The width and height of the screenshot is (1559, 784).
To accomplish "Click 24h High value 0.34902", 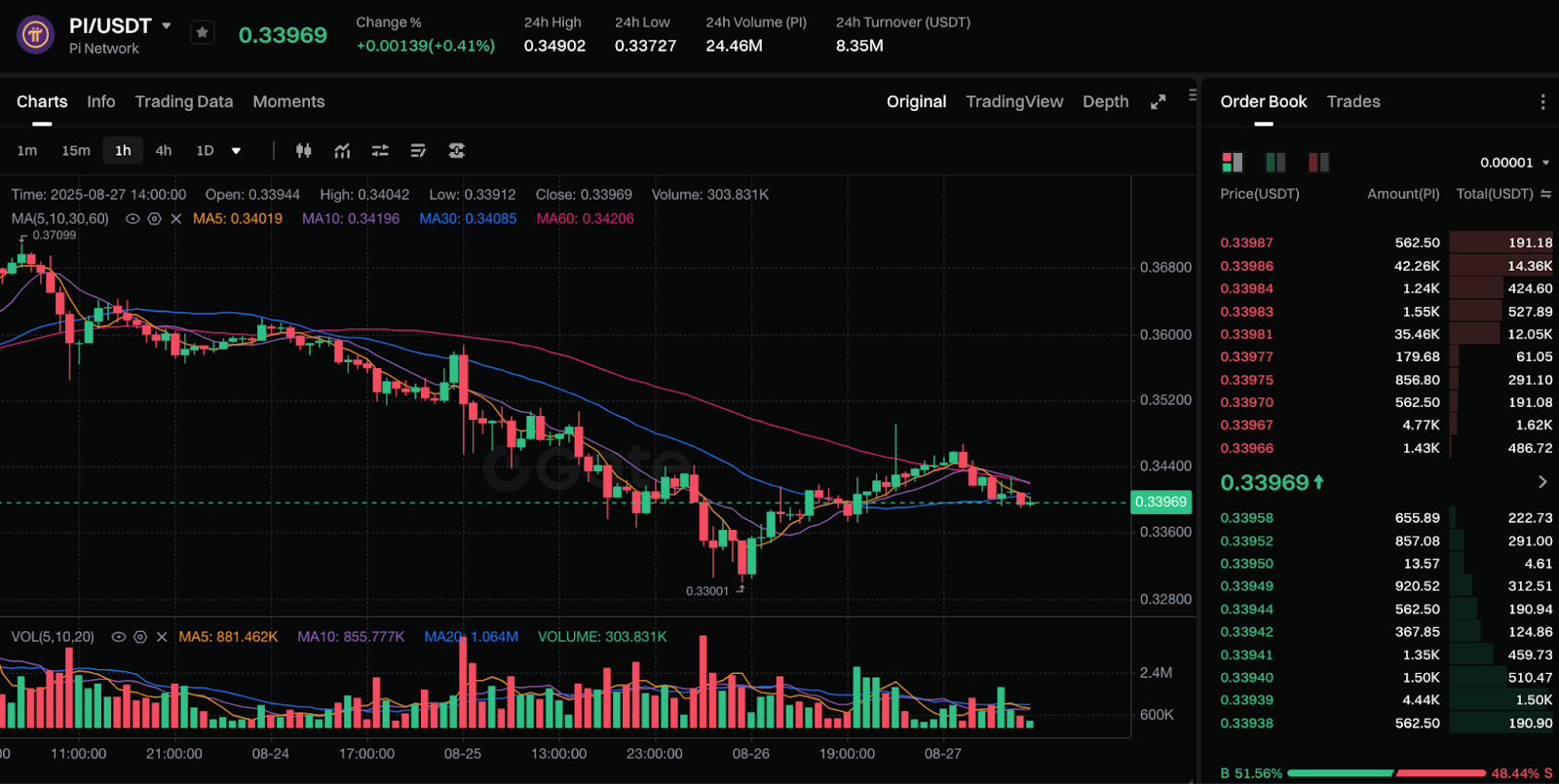I will 554,46.
